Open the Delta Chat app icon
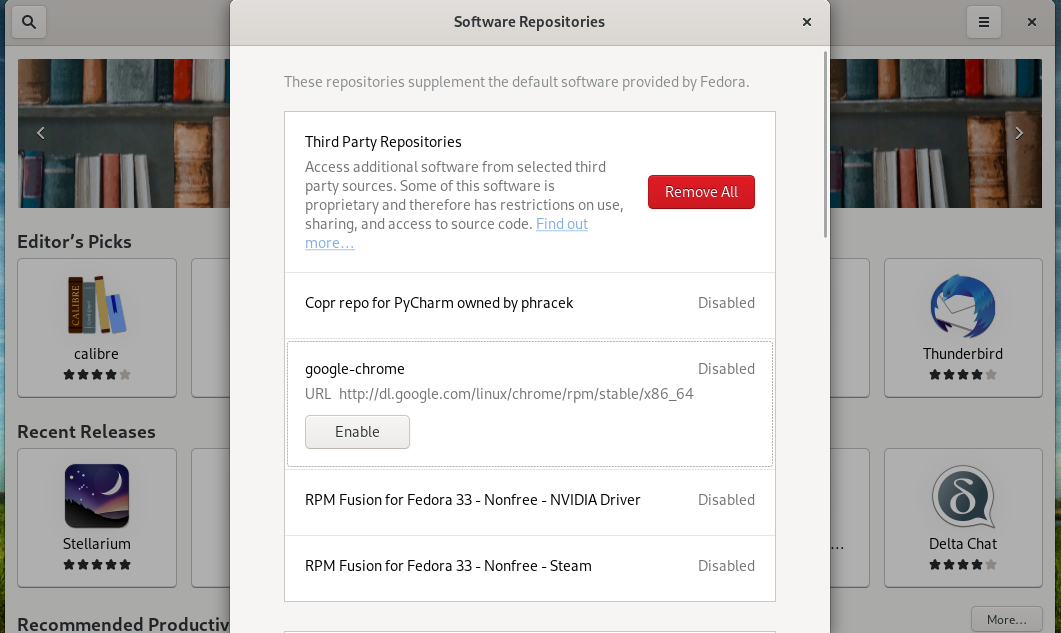The width and height of the screenshot is (1061, 633). 962,495
